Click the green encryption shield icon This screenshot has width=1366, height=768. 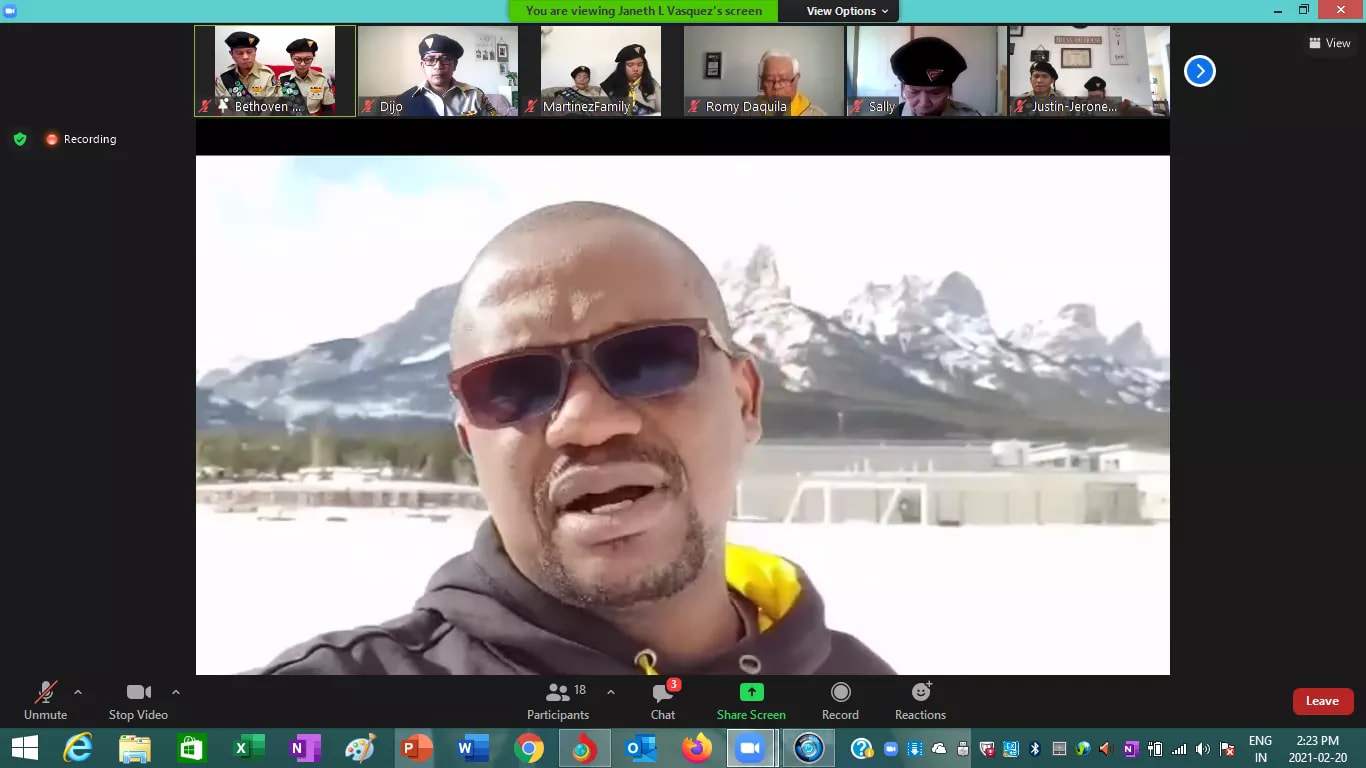tap(20, 139)
